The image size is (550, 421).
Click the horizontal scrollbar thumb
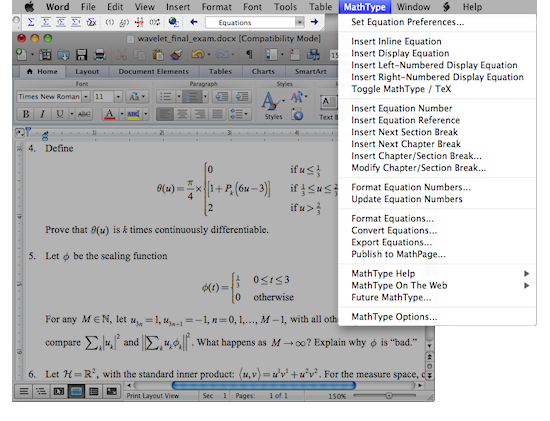[x=263, y=385]
